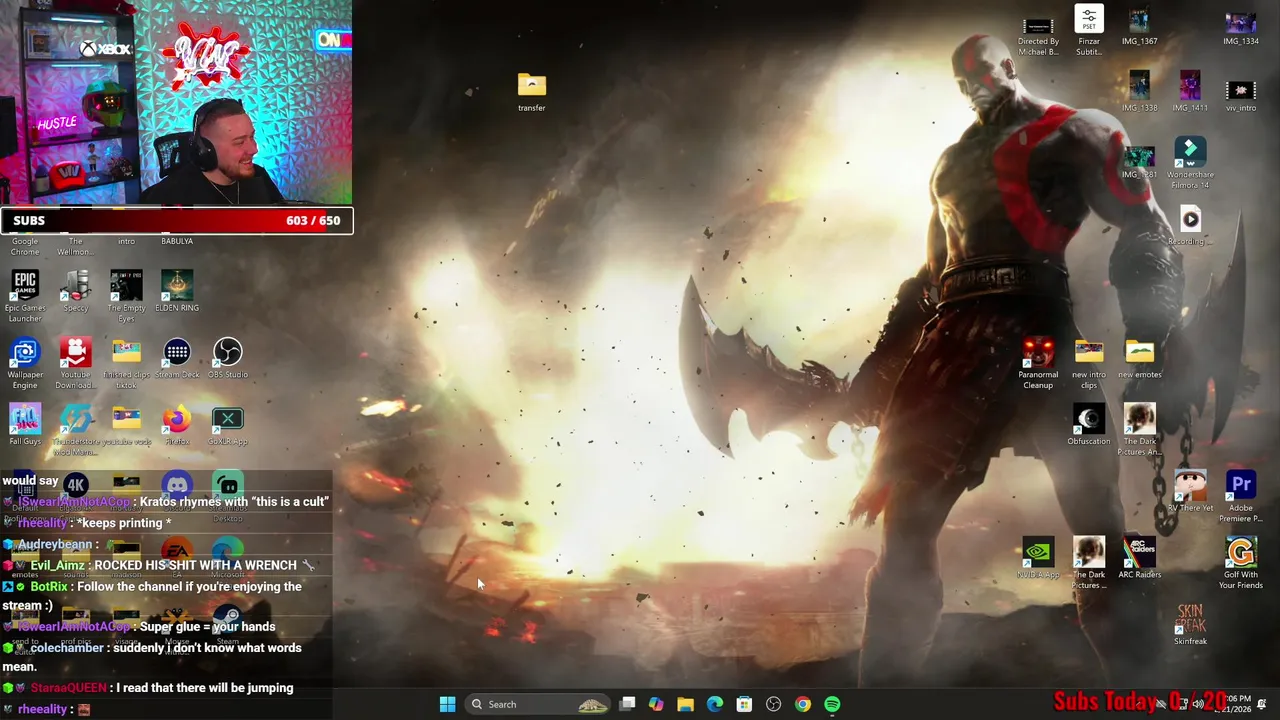
Task: Select the Speccy shortcut icon
Action: coord(76,291)
